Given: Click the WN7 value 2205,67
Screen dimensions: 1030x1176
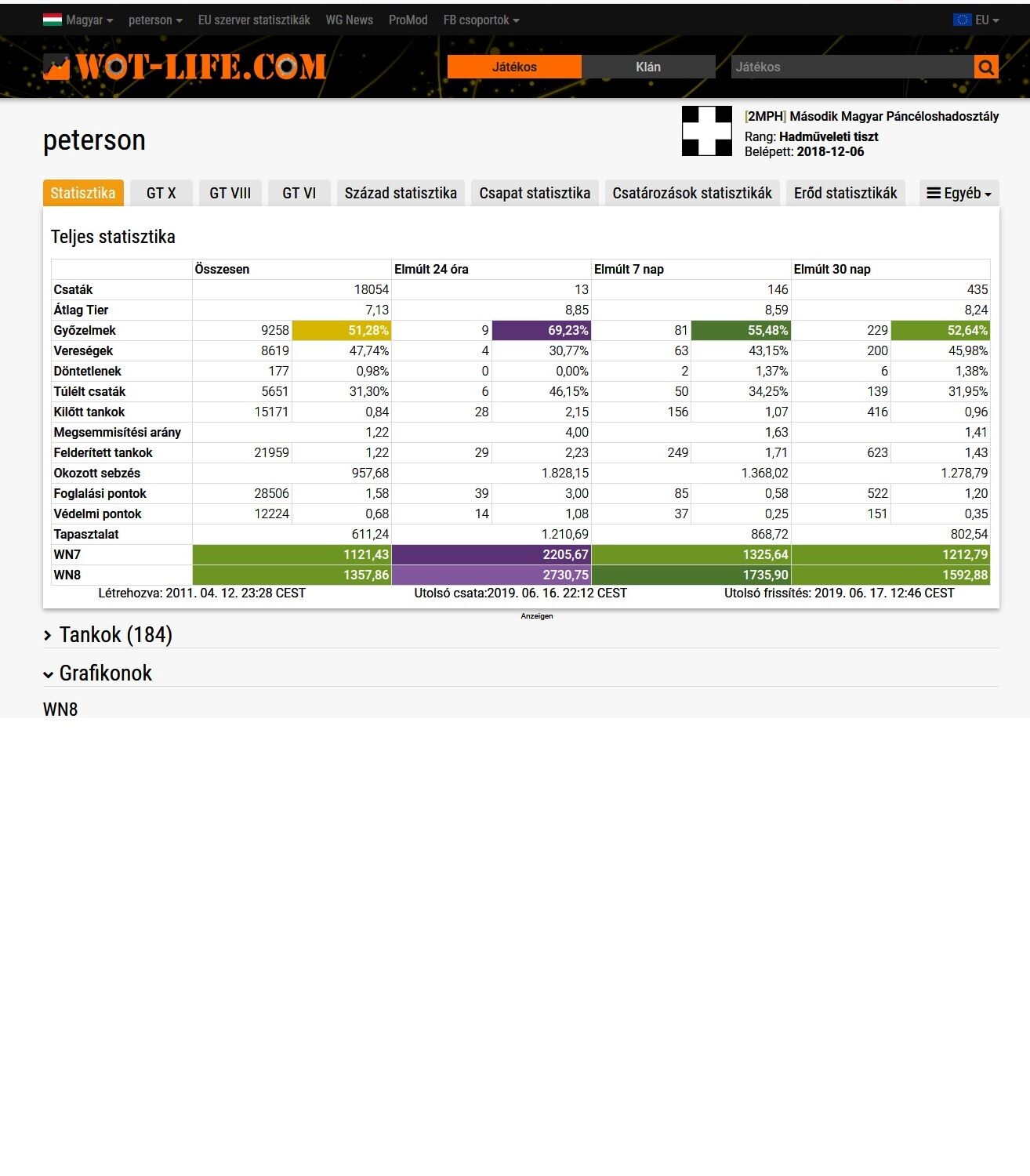Looking at the screenshot, I should [x=566, y=554].
